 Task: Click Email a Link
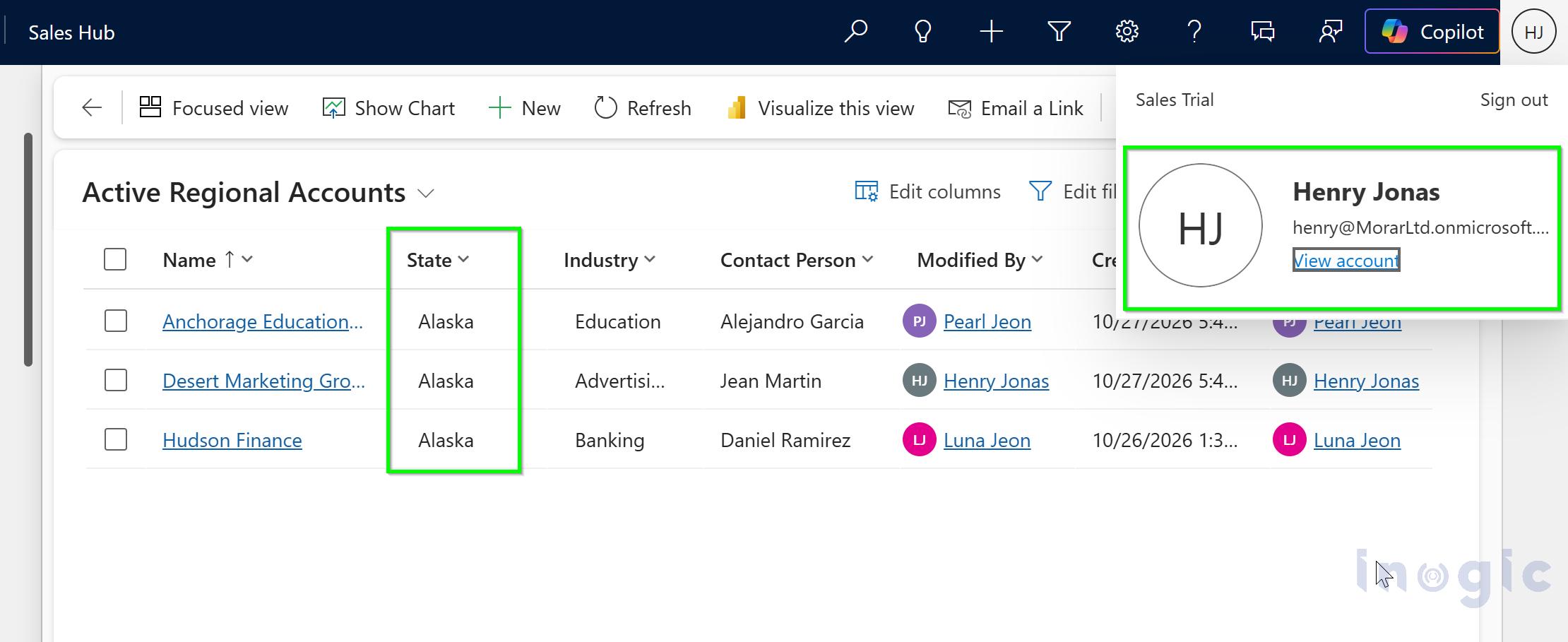point(1016,108)
